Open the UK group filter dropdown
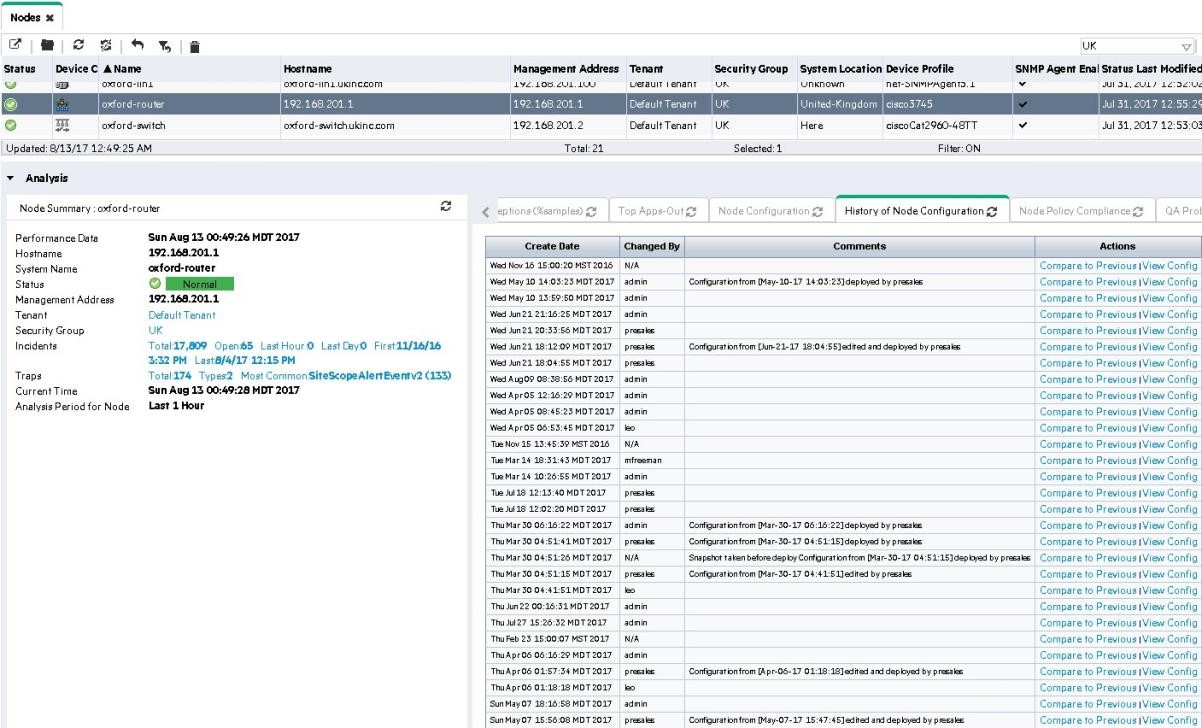 click(x=1188, y=46)
